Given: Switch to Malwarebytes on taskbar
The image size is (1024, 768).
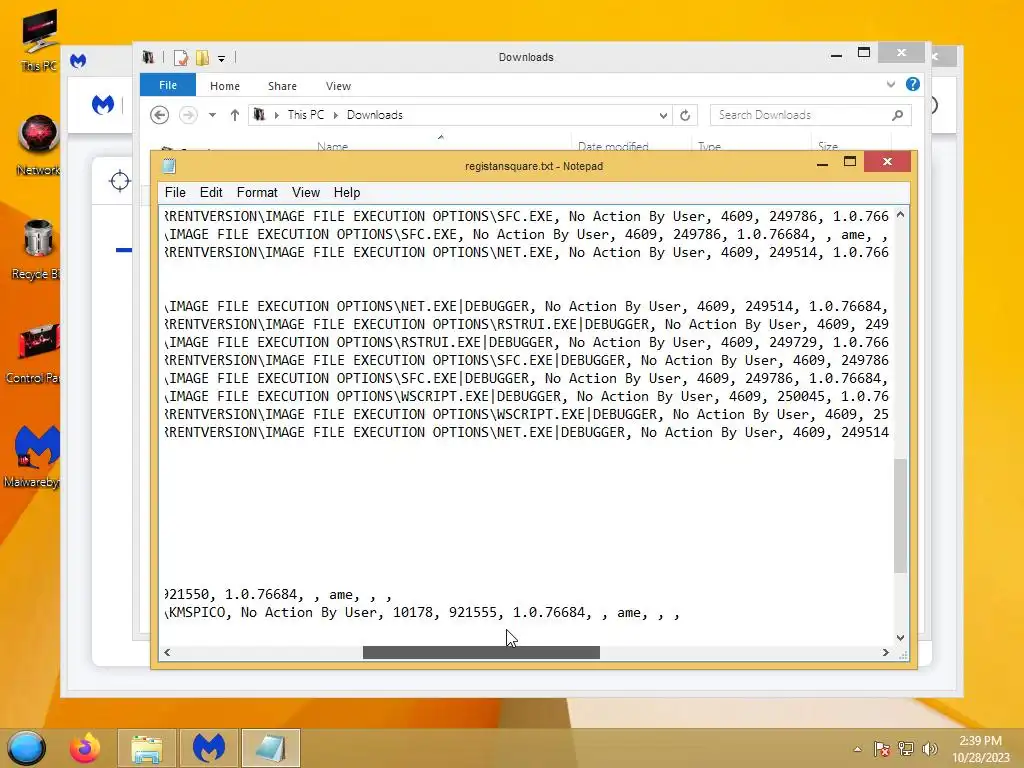Looking at the screenshot, I should (x=208, y=748).
